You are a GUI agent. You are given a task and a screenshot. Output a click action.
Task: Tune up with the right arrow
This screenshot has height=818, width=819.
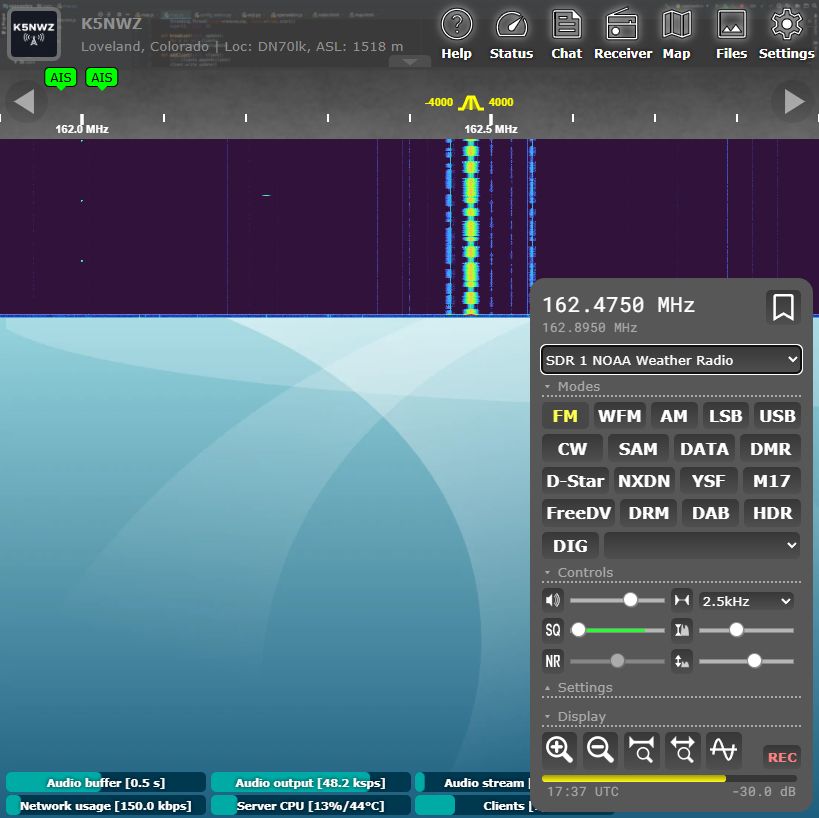click(794, 101)
